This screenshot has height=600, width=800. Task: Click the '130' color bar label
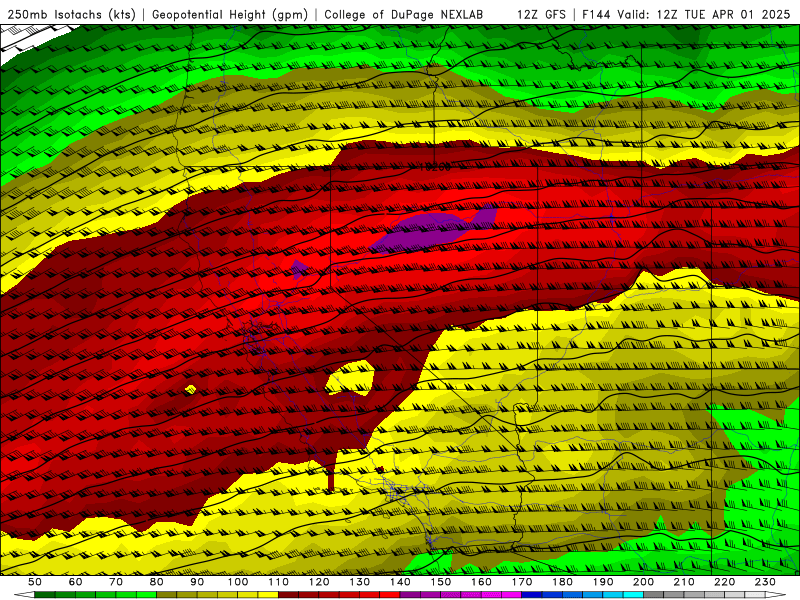coord(359,582)
